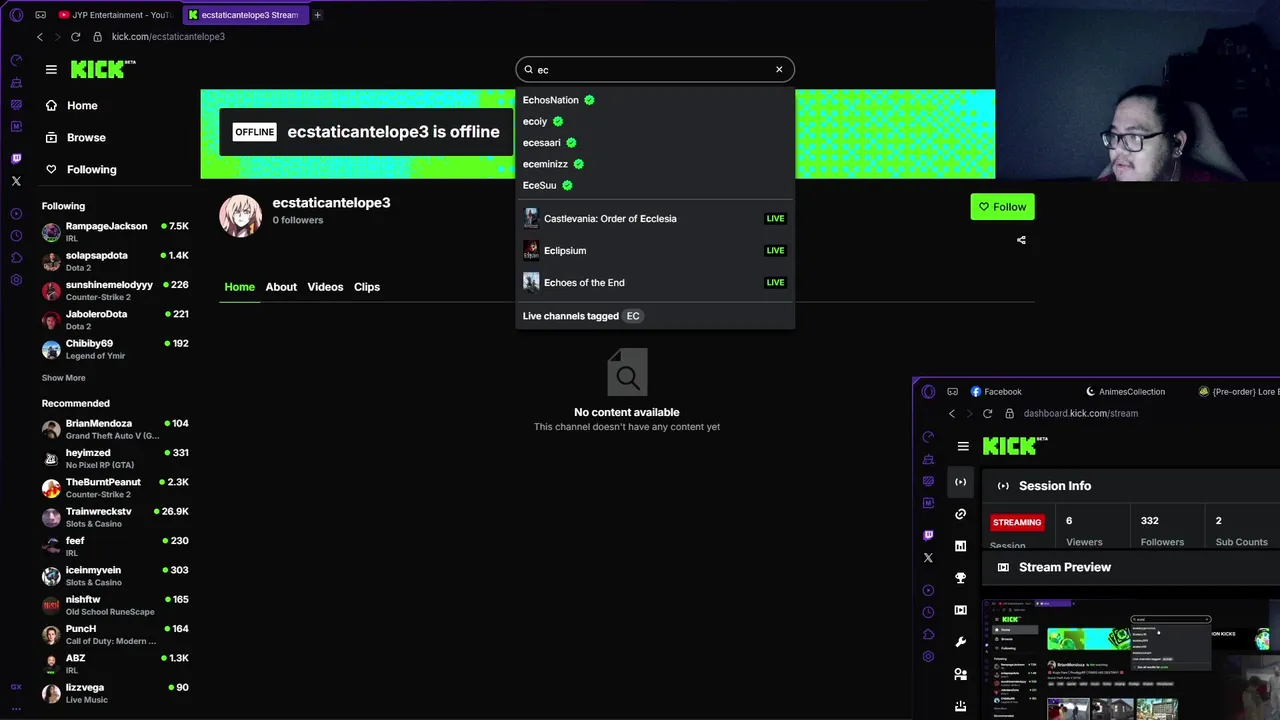Click Live channels tagged EC
Image resolution: width=1280 pixels, height=720 pixels.
coord(655,316)
